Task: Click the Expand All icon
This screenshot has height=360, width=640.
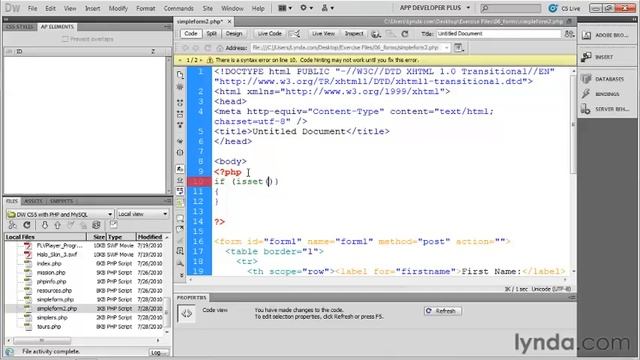Action: coord(180,125)
